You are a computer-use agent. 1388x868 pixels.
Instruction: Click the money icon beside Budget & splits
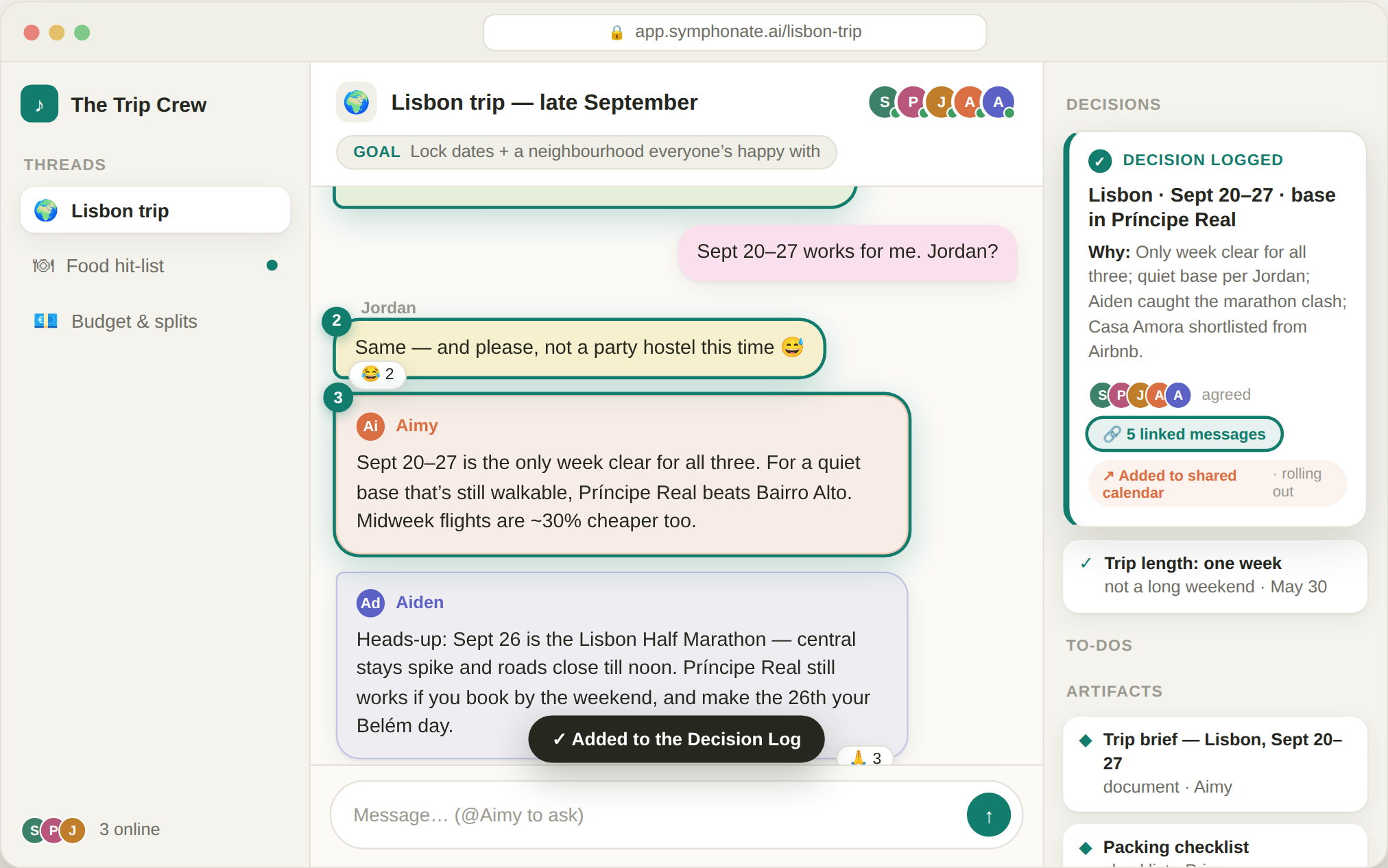click(x=46, y=321)
